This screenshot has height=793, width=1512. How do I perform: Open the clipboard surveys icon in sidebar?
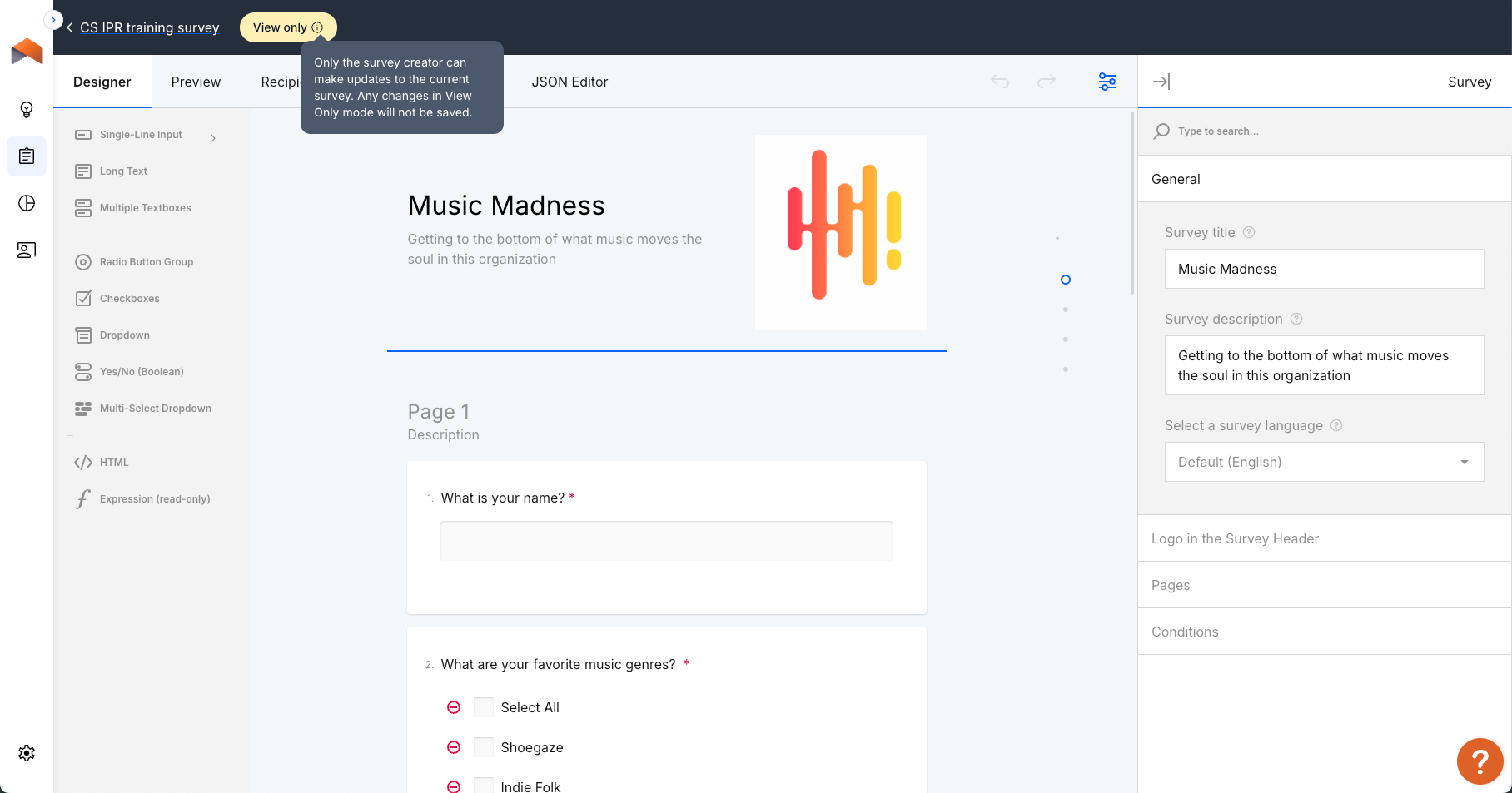(27, 156)
